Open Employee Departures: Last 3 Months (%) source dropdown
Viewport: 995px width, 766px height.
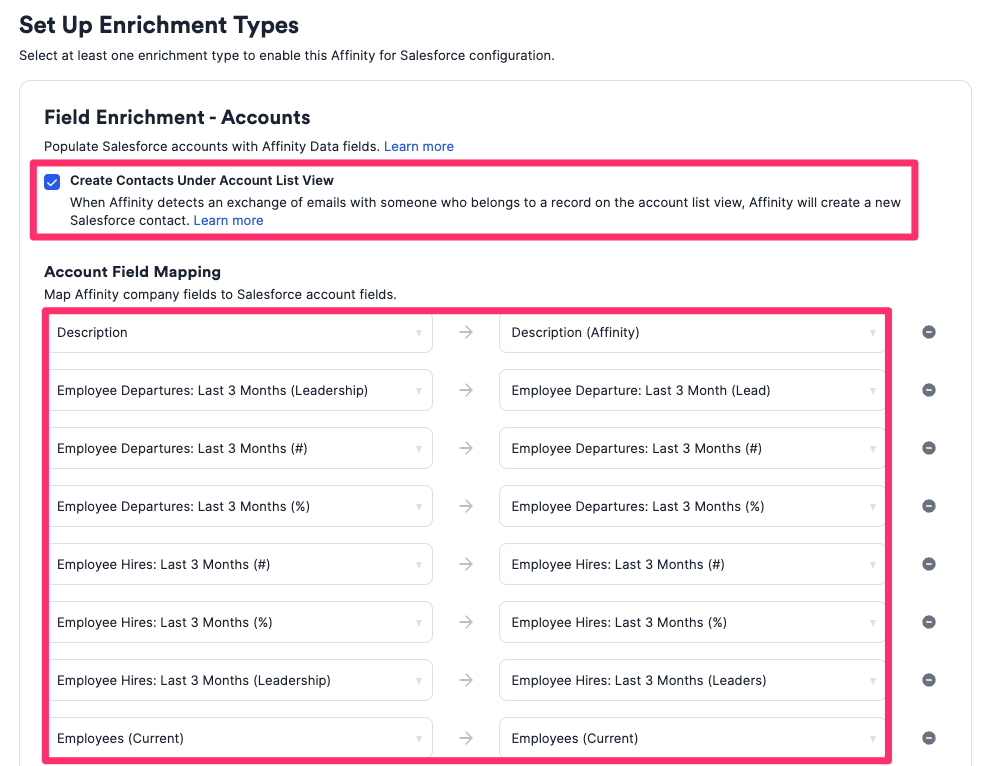[x=240, y=506]
